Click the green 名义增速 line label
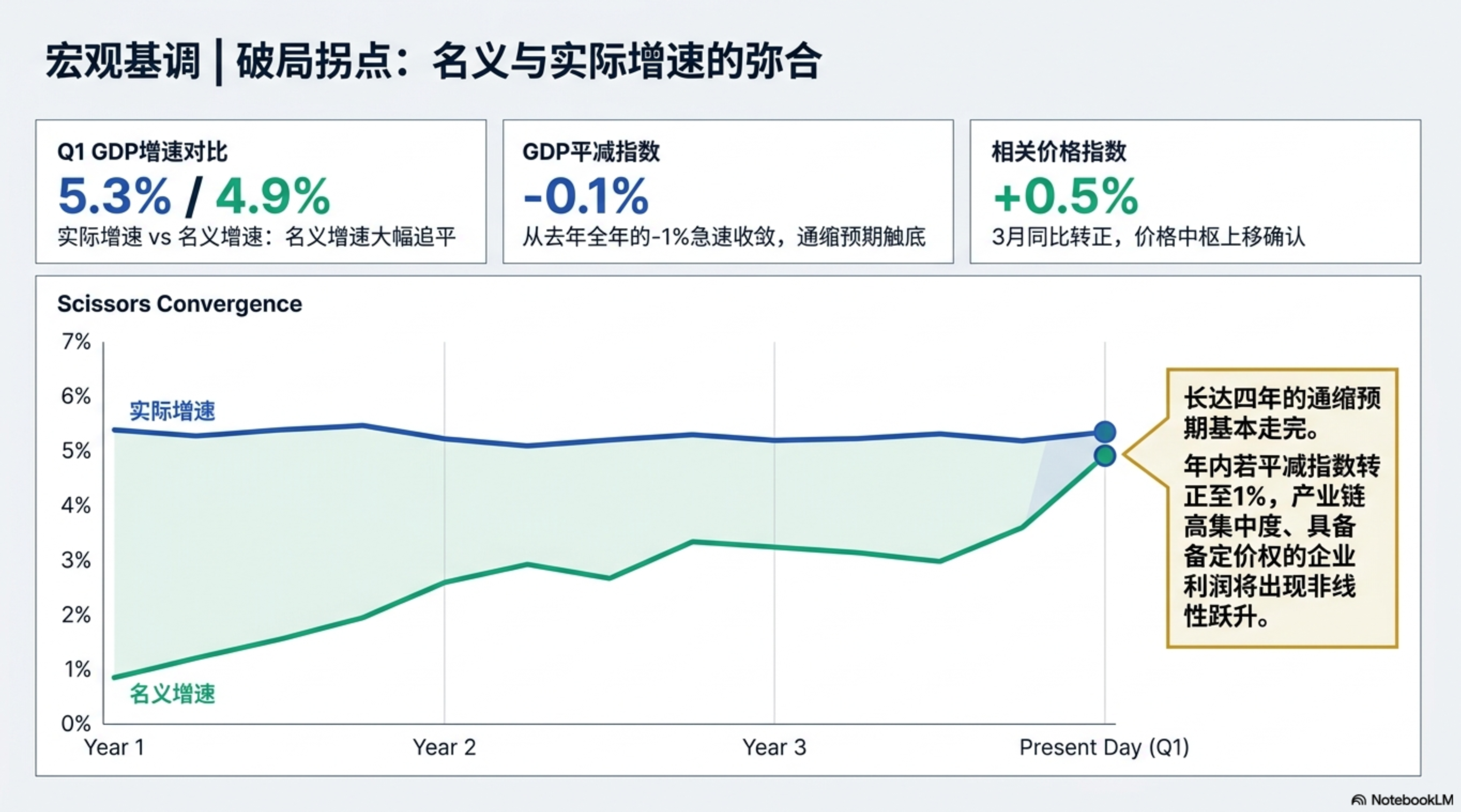Viewport: 1461px width, 812px height. 172,693
